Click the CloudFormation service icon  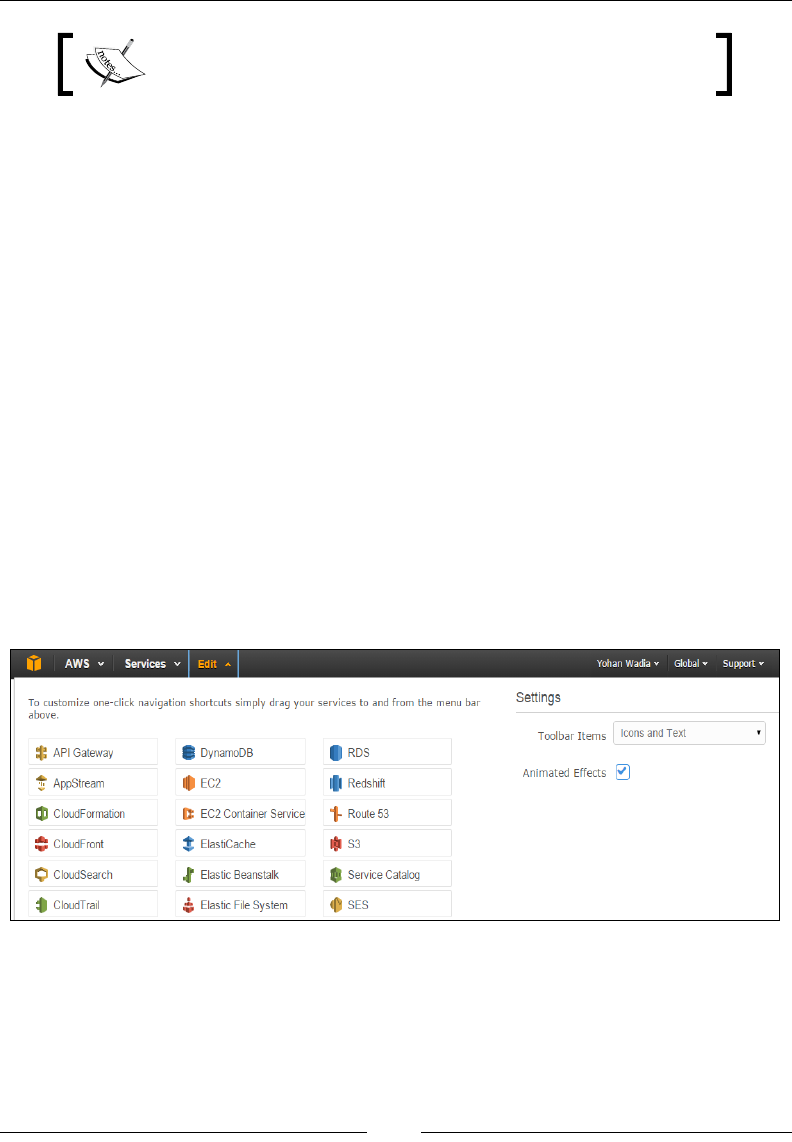tap(42, 814)
